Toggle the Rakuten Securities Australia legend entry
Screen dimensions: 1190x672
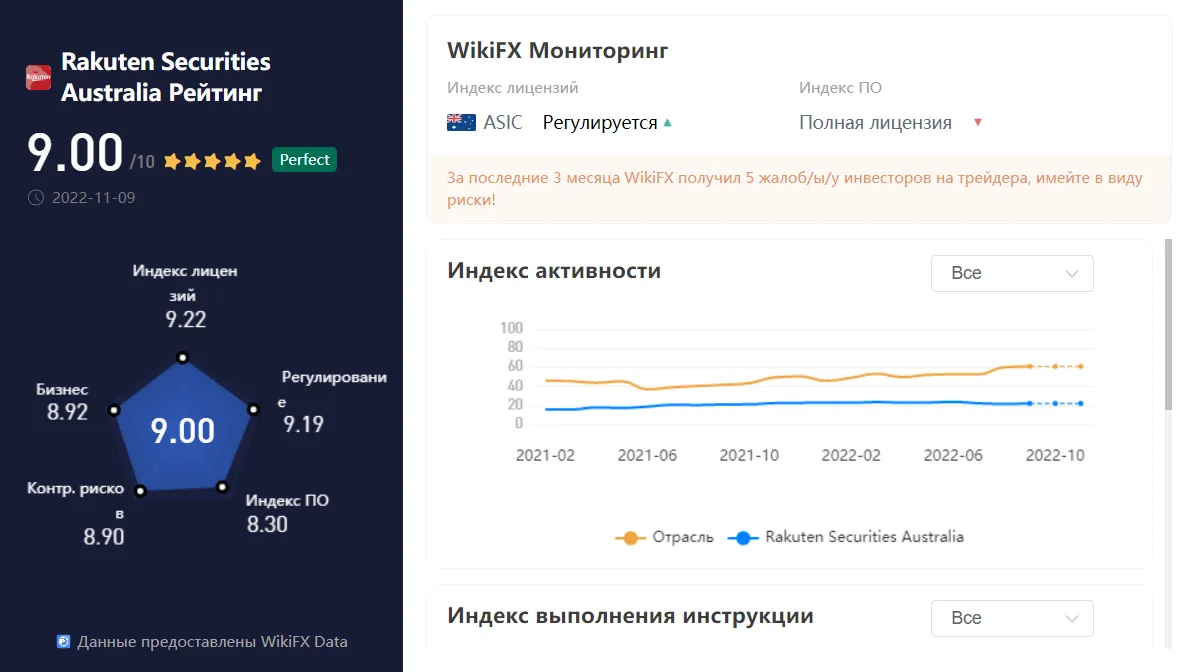click(x=845, y=537)
